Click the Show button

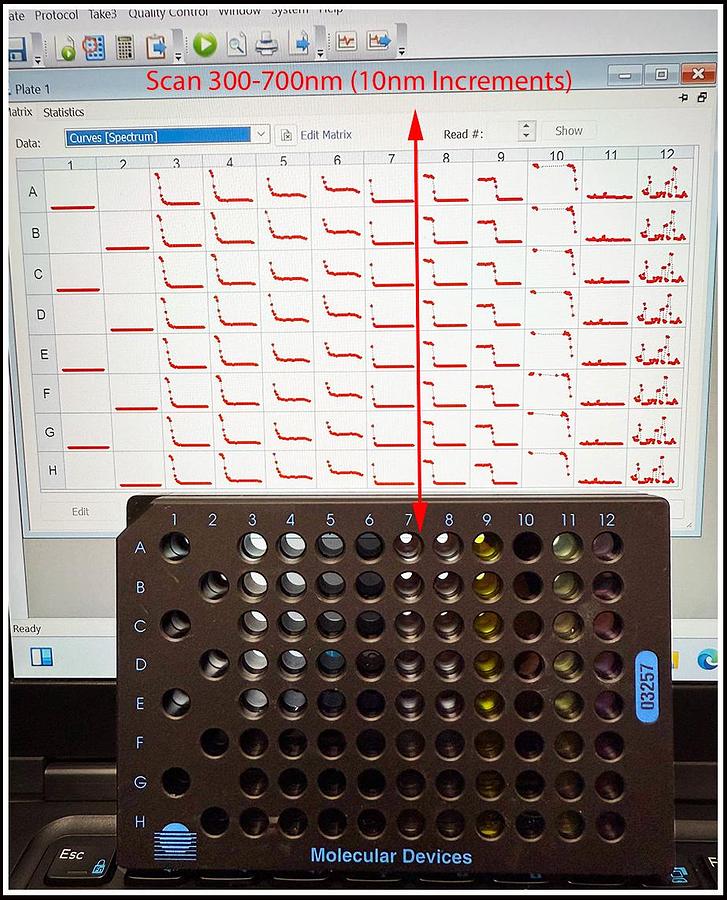pos(568,131)
